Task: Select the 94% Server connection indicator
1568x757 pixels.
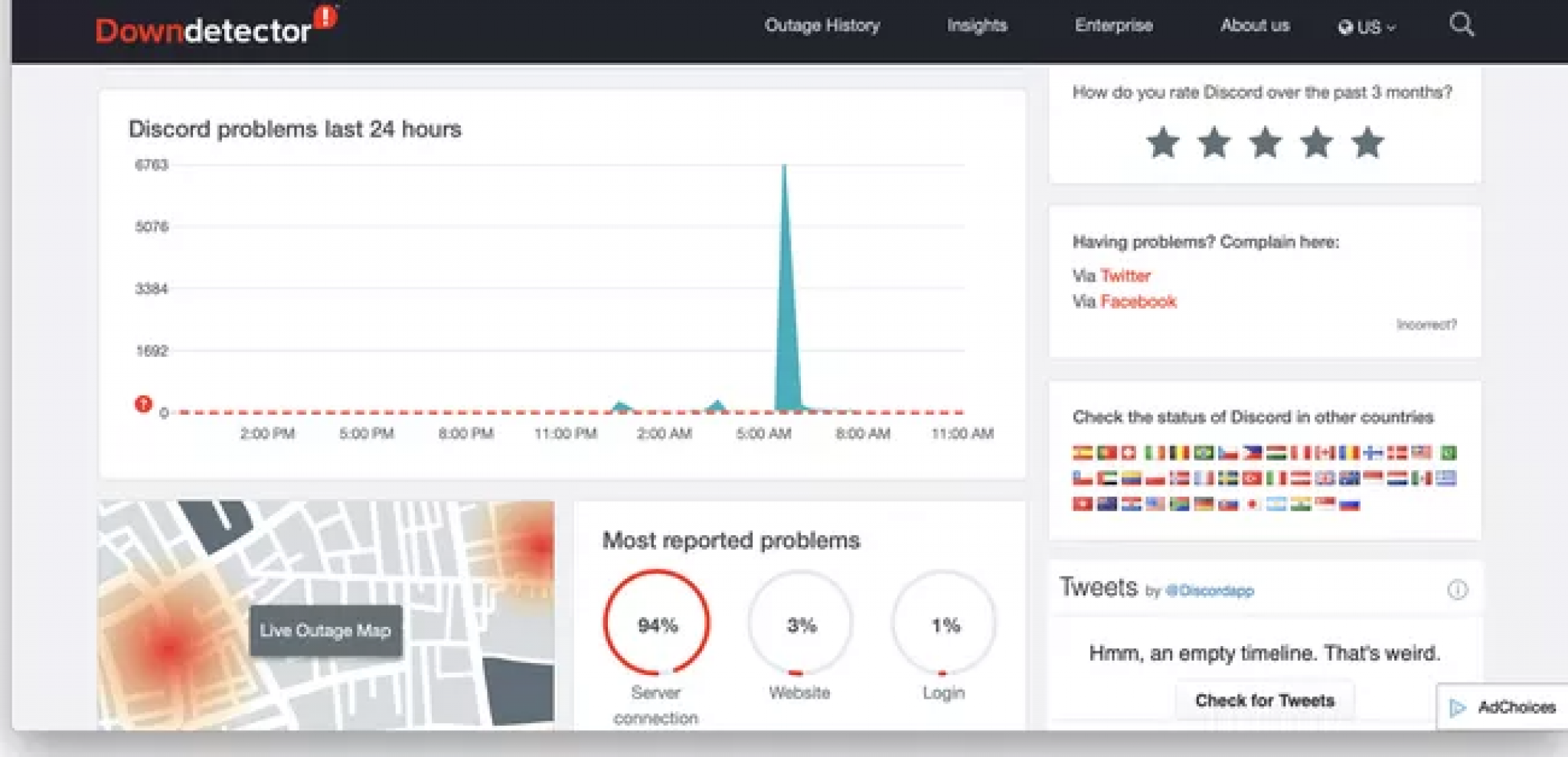Action: pyautogui.click(x=657, y=623)
